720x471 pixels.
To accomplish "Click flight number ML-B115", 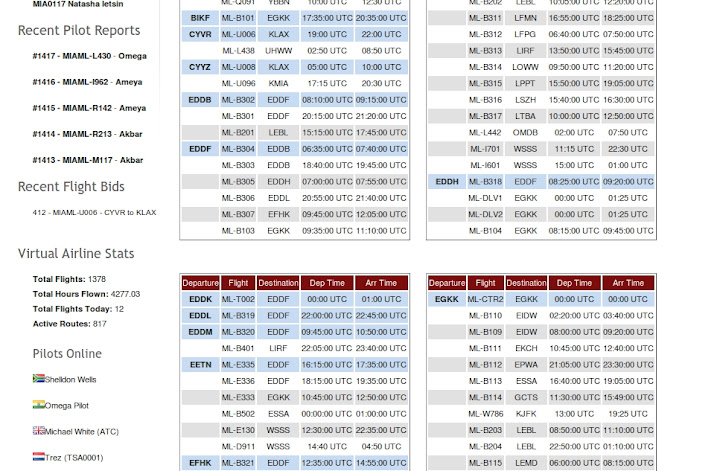I will pyautogui.click(x=485, y=463).
